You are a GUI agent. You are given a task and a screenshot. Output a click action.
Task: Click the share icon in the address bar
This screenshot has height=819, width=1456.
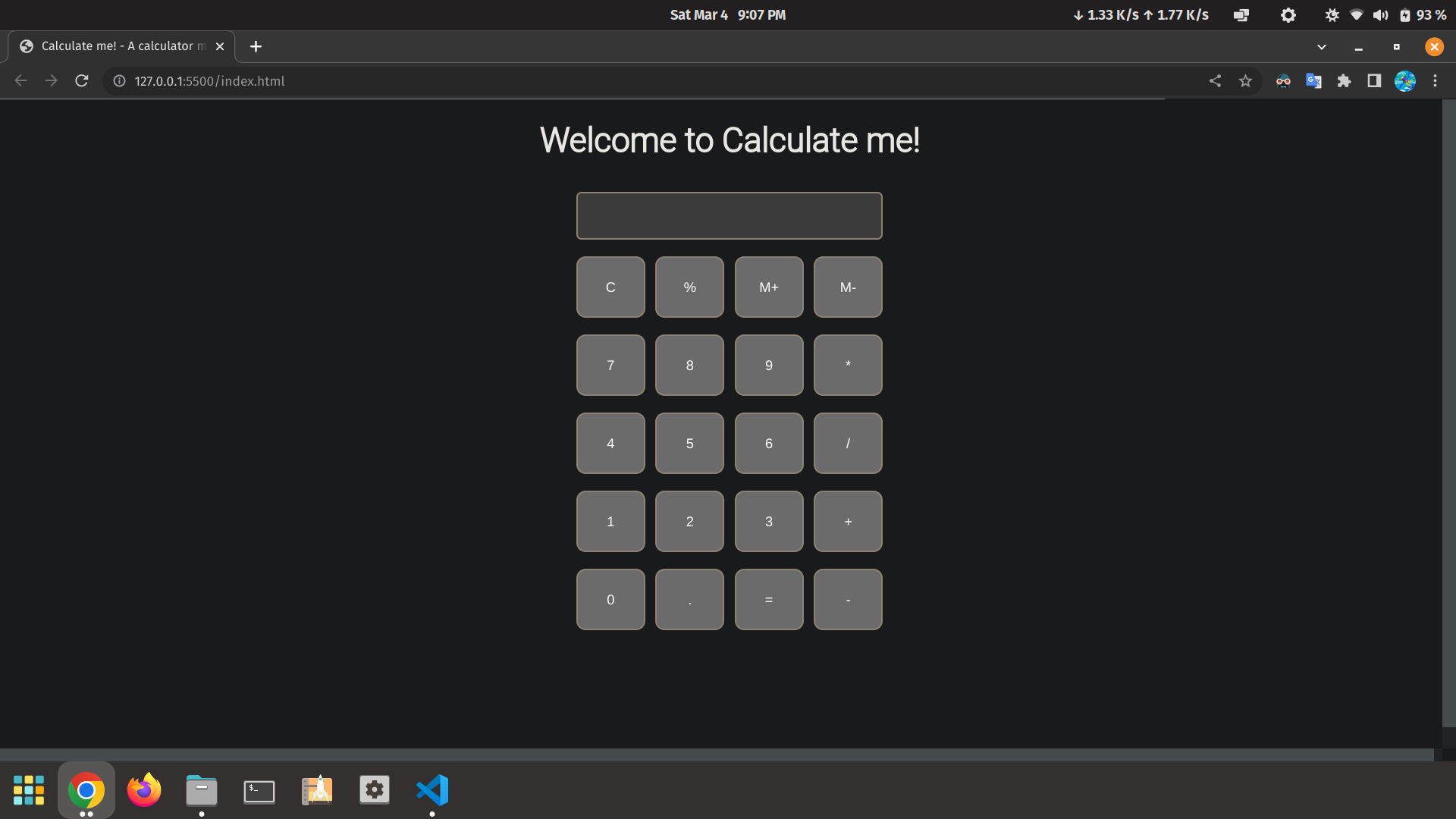click(1215, 81)
